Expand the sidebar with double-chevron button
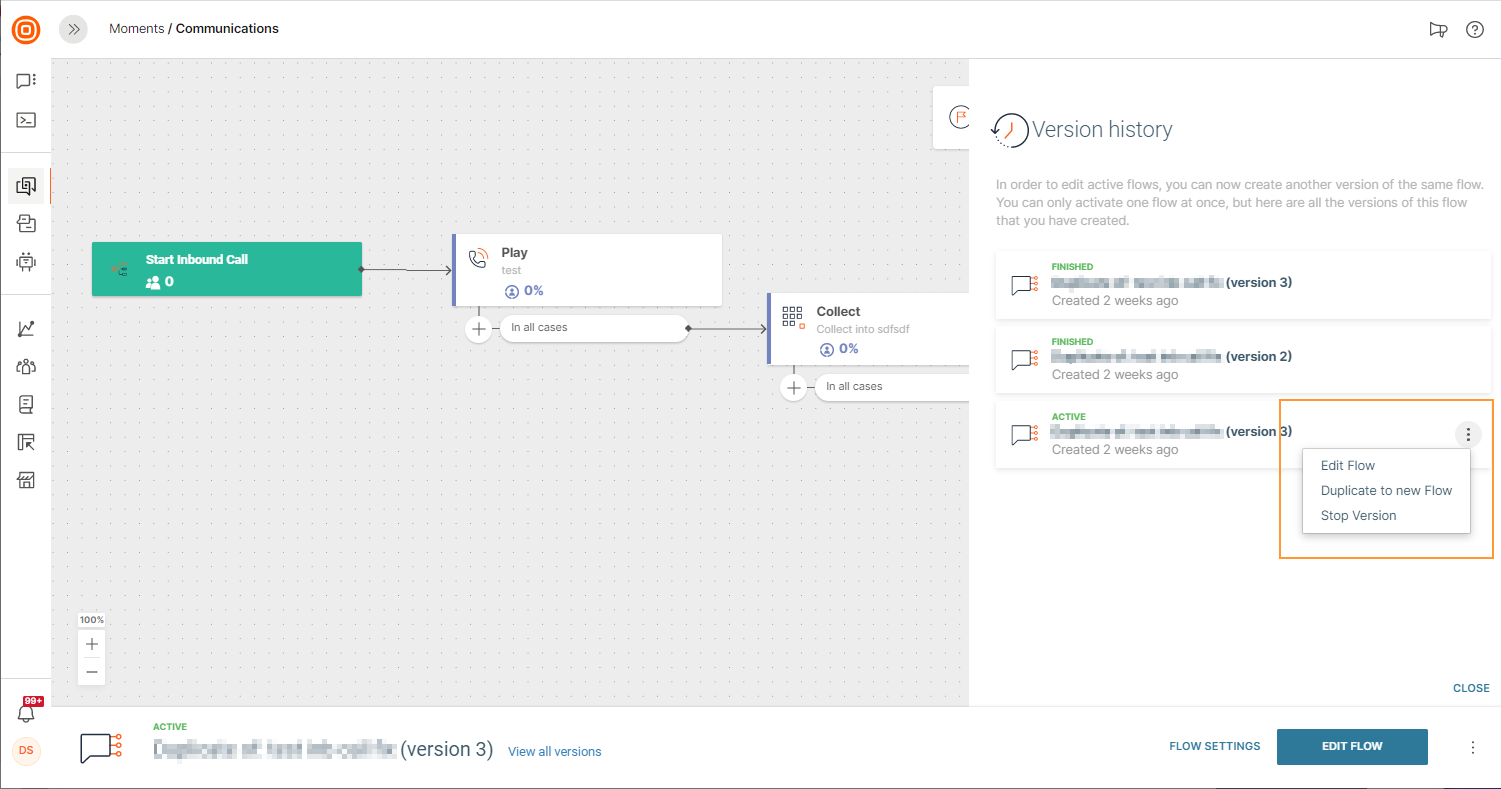This screenshot has height=789, width=1501. (73, 30)
